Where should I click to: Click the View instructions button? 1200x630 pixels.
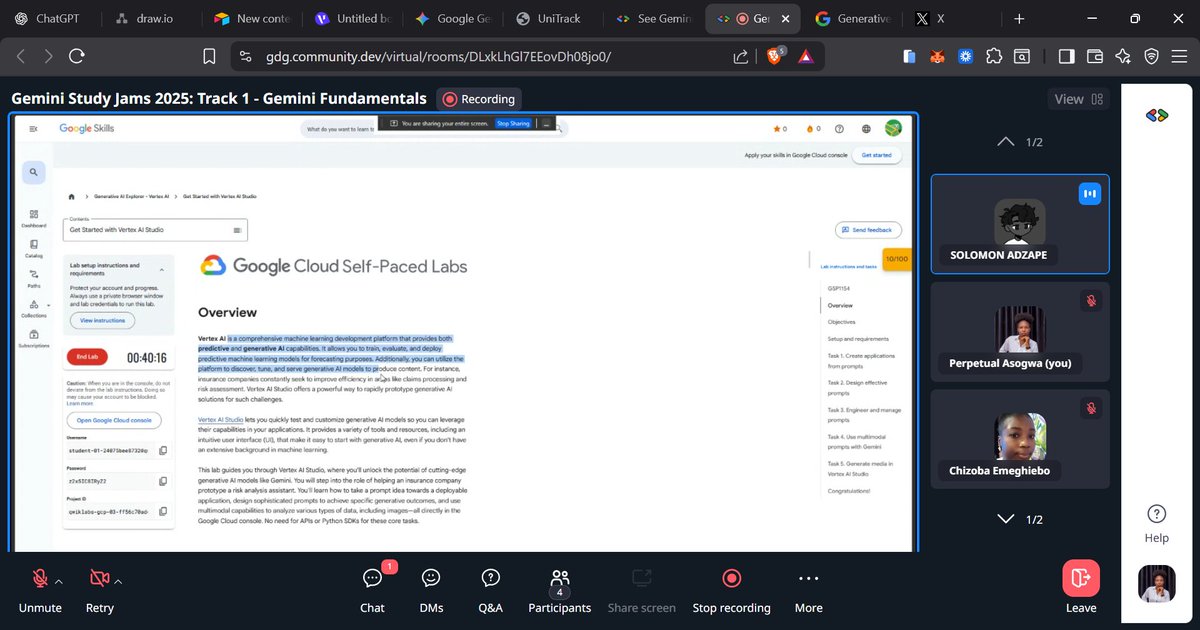101,320
